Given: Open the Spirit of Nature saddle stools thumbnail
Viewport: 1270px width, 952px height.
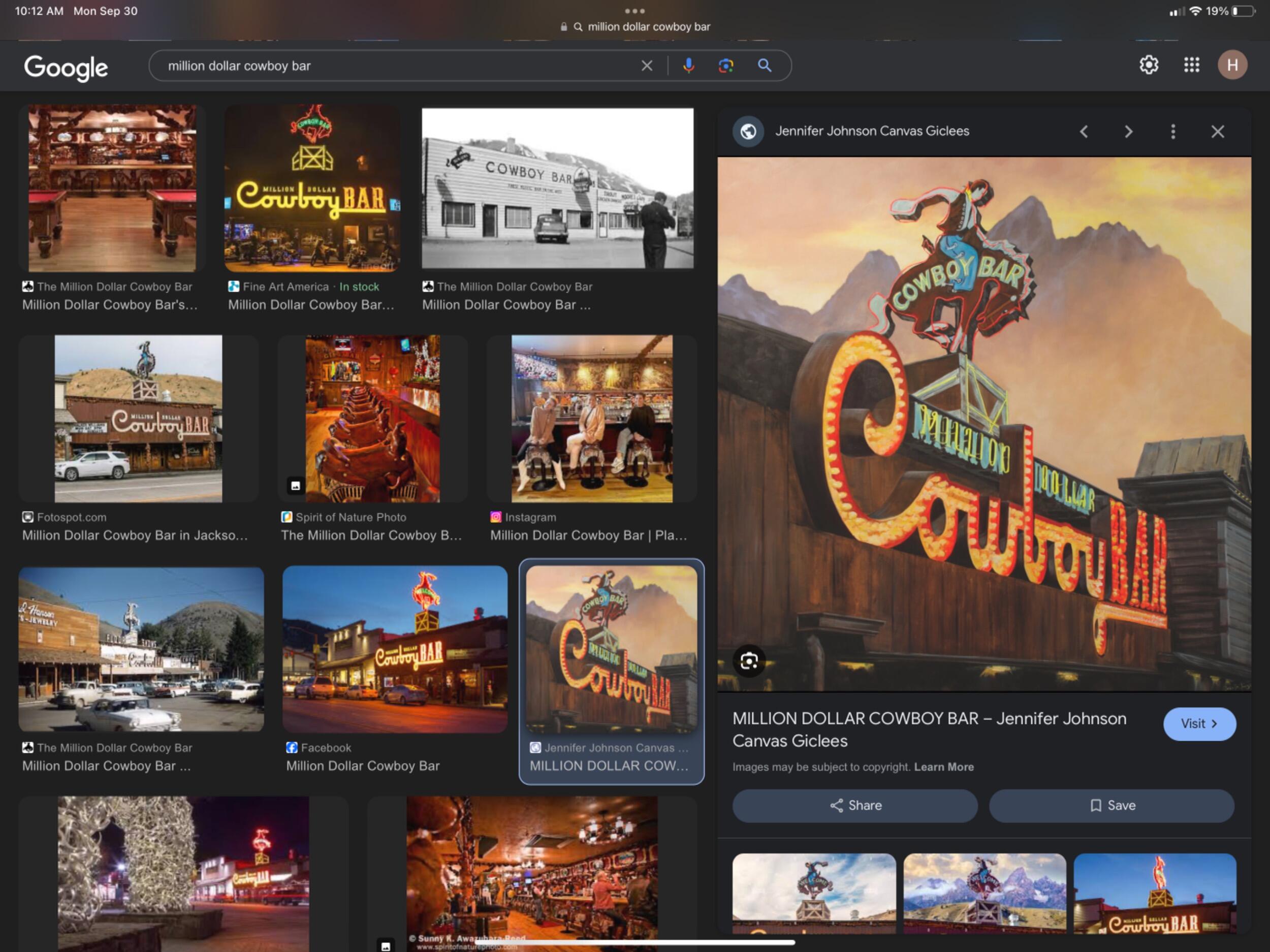Looking at the screenshot, I should click(x=372, y=419).
